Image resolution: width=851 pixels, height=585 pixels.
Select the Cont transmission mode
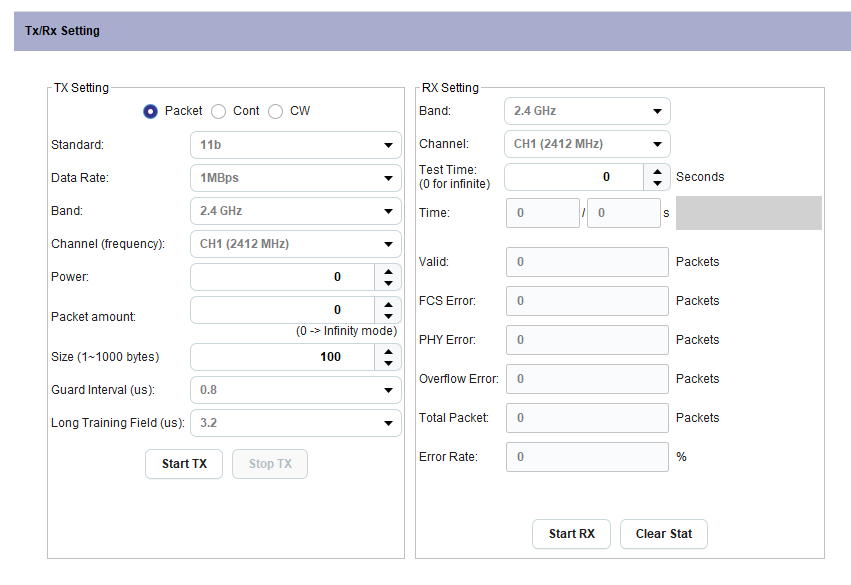point(219,111)
